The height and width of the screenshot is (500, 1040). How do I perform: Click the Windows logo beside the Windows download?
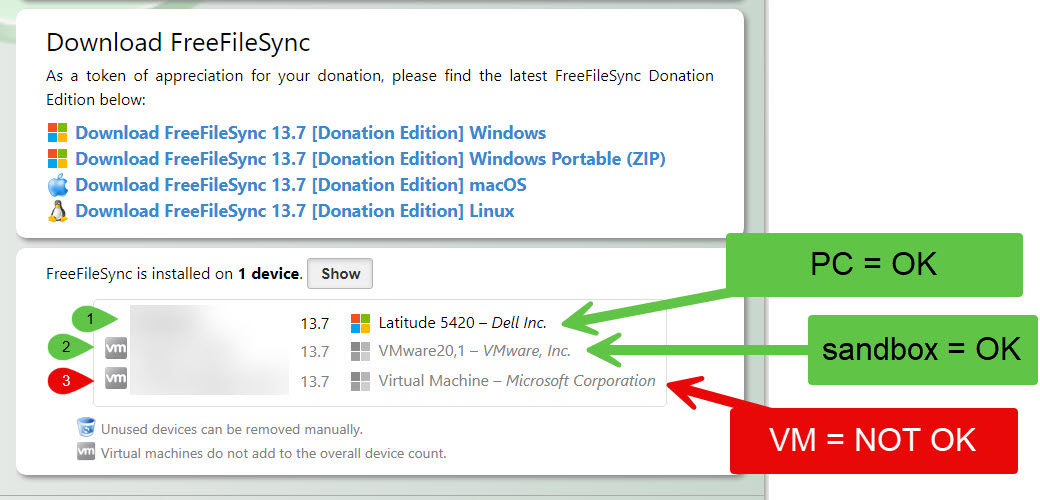[58, 133]
